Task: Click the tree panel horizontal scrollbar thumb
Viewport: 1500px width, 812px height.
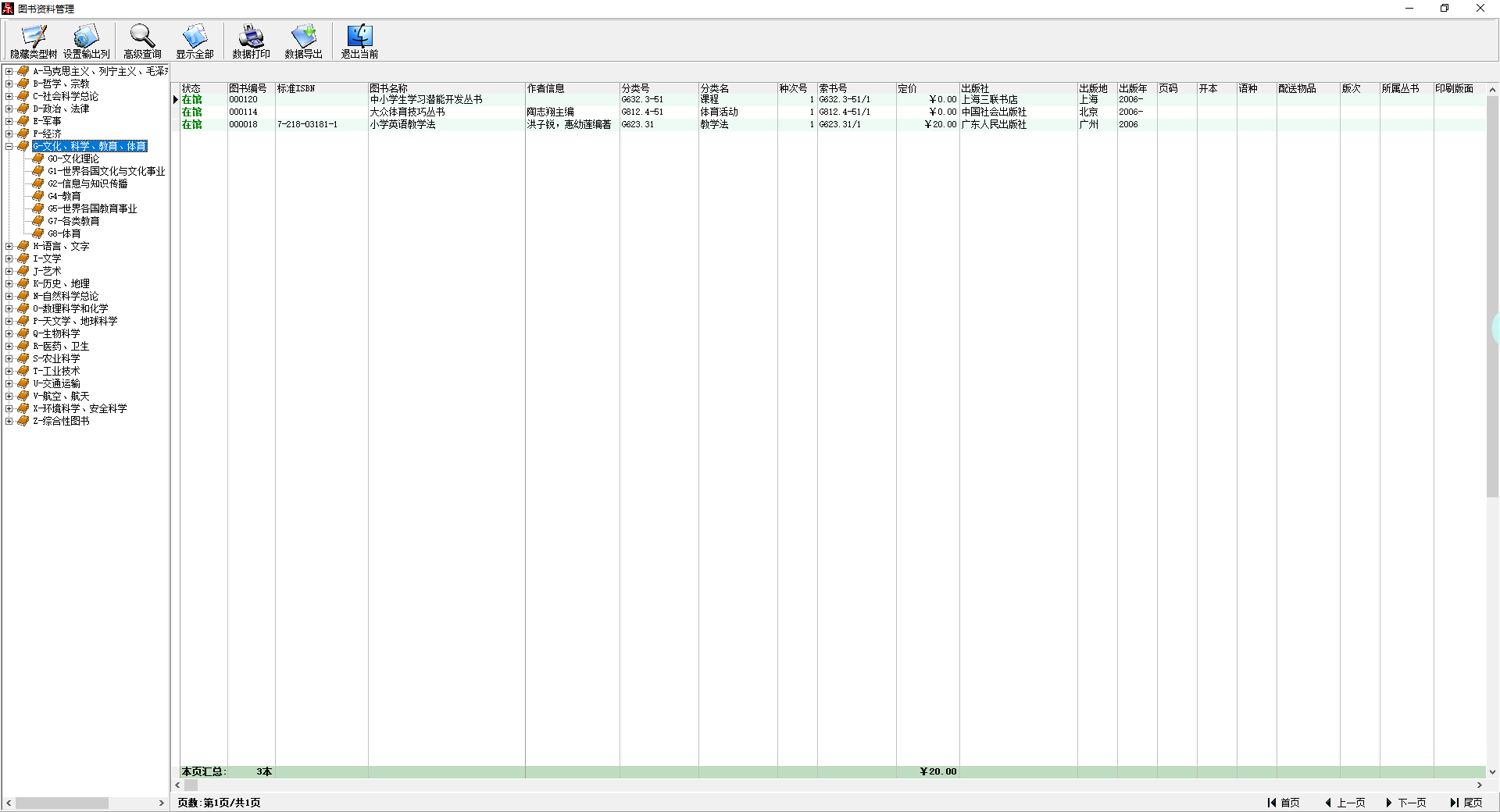Action: coord(62,803)
